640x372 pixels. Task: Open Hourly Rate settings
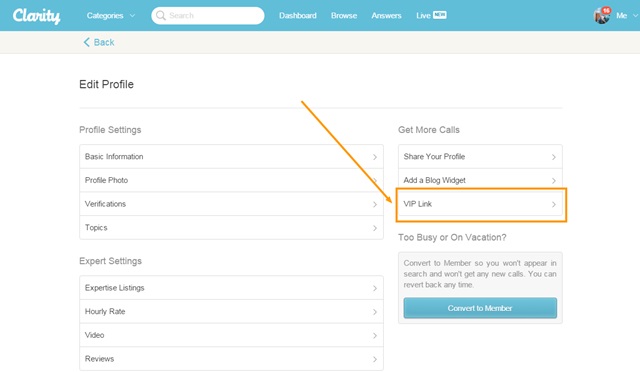tap(231, 311)
